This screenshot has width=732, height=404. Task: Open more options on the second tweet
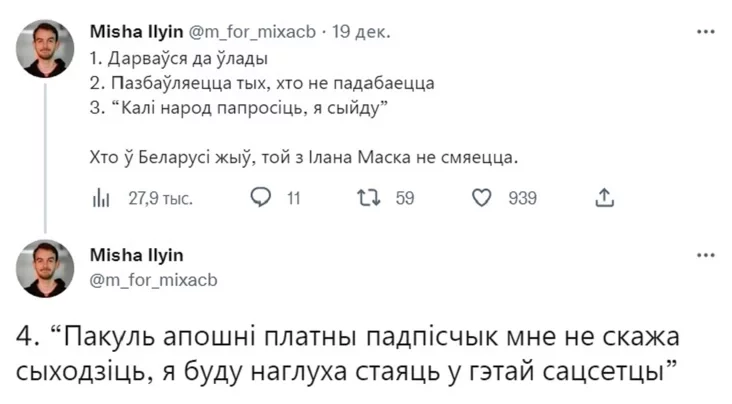(x=705, y=255)
